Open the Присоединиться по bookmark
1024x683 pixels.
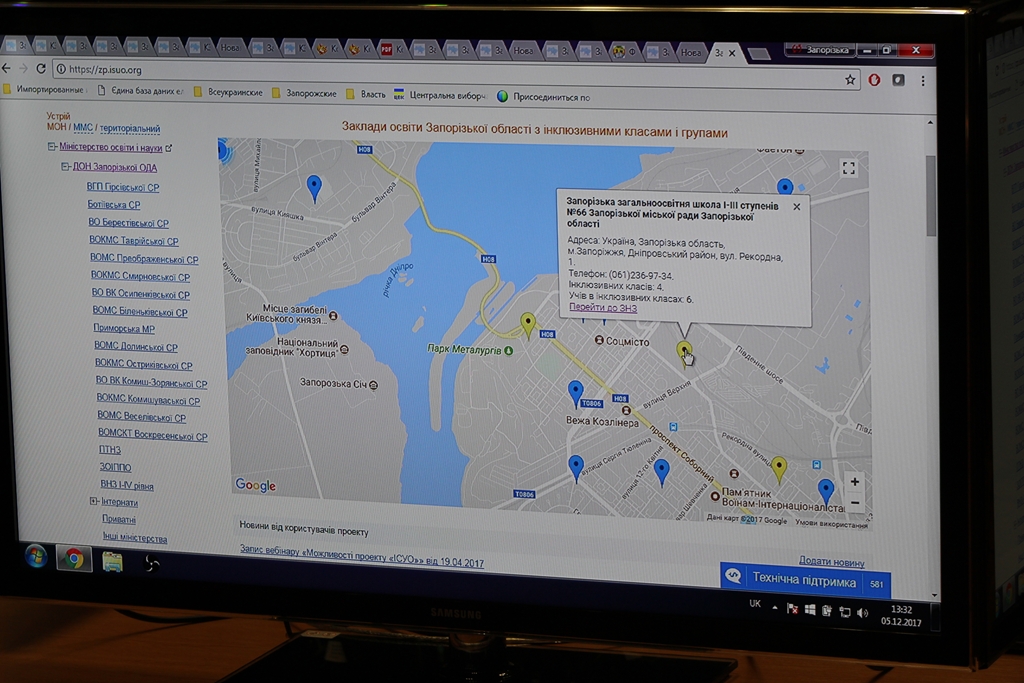(x=543, y=97)
